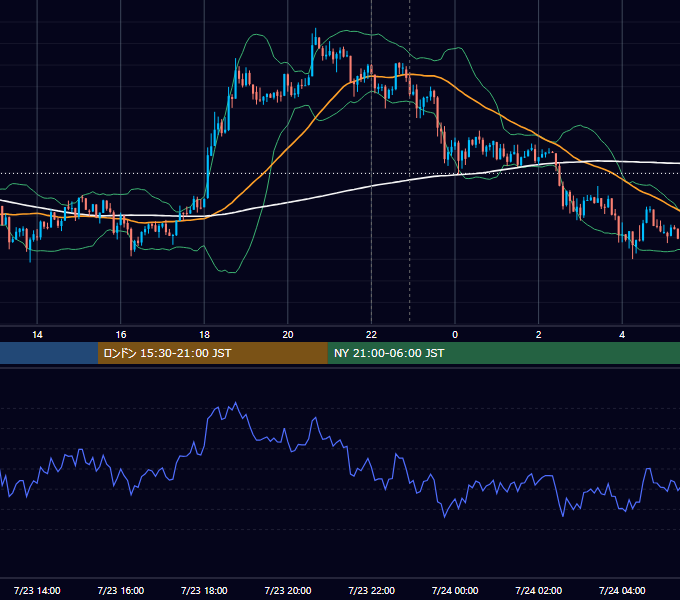Click the 7/23 22:00 timestamp label

[x=372, y=590]
